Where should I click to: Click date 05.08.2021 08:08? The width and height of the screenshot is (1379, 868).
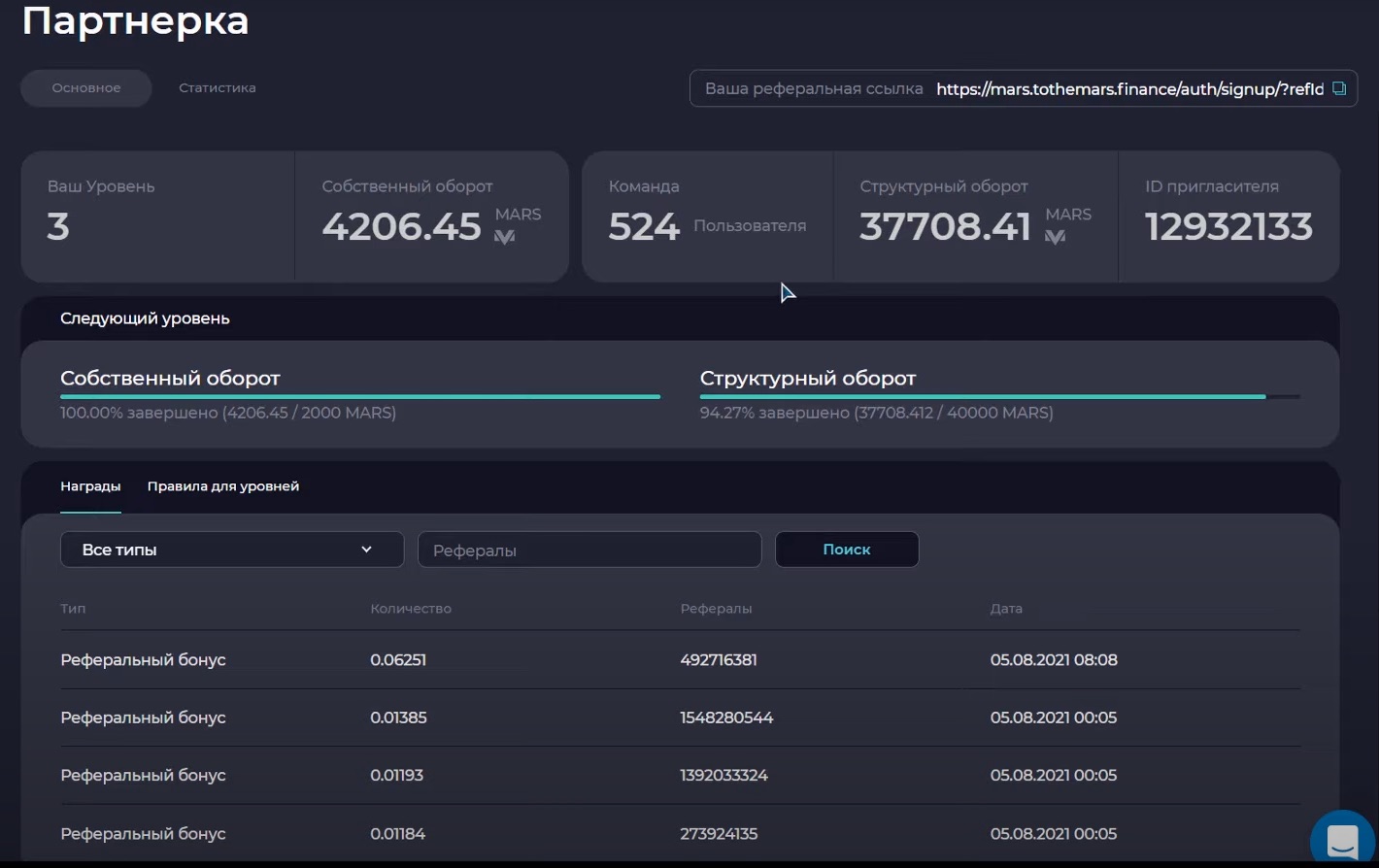tap(1054, 659)
